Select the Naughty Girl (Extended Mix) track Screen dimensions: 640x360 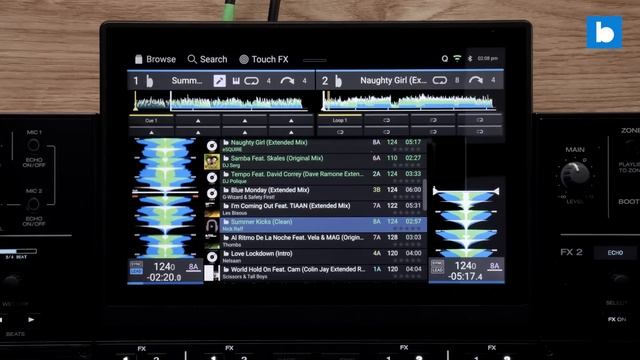[324, 145]
